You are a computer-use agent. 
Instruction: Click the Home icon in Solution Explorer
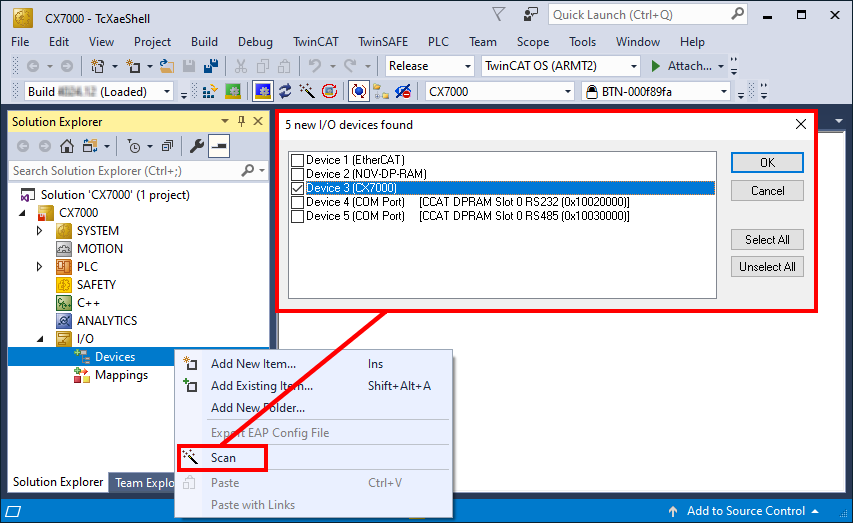pyautogui.click(x=67, y=146)
